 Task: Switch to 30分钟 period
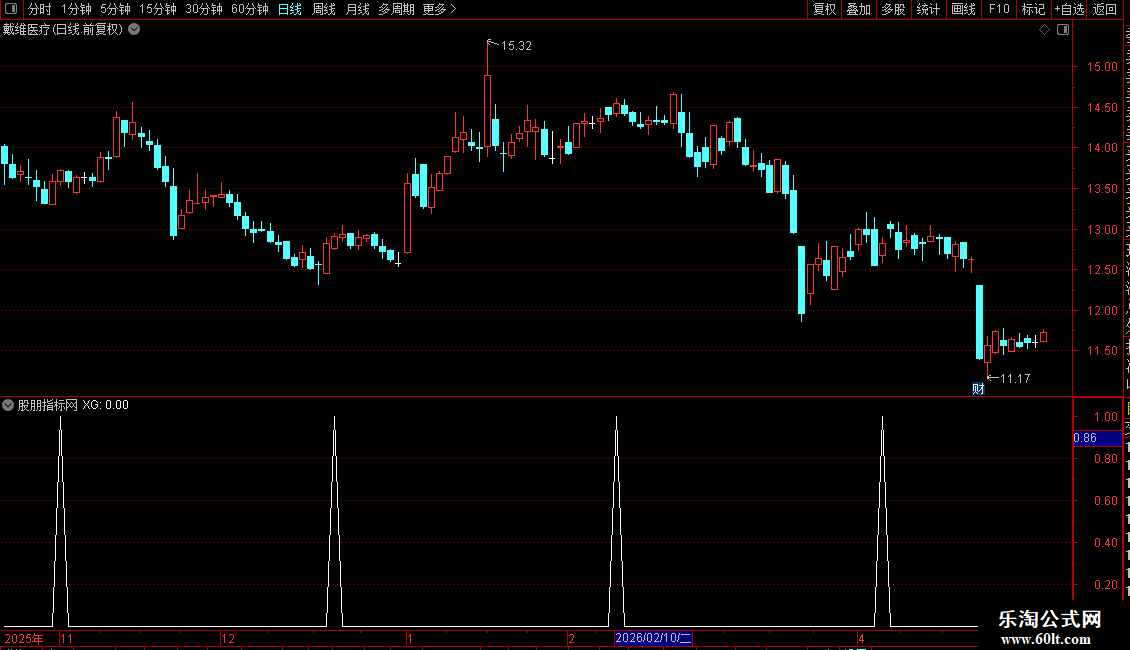click(204, 9)
